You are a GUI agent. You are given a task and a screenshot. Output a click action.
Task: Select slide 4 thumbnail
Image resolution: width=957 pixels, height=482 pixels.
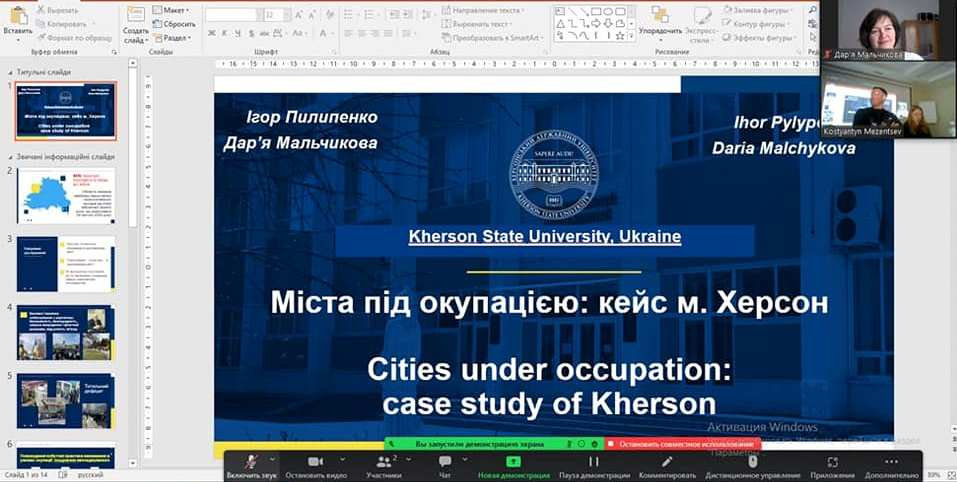click(x=66, y=333)
